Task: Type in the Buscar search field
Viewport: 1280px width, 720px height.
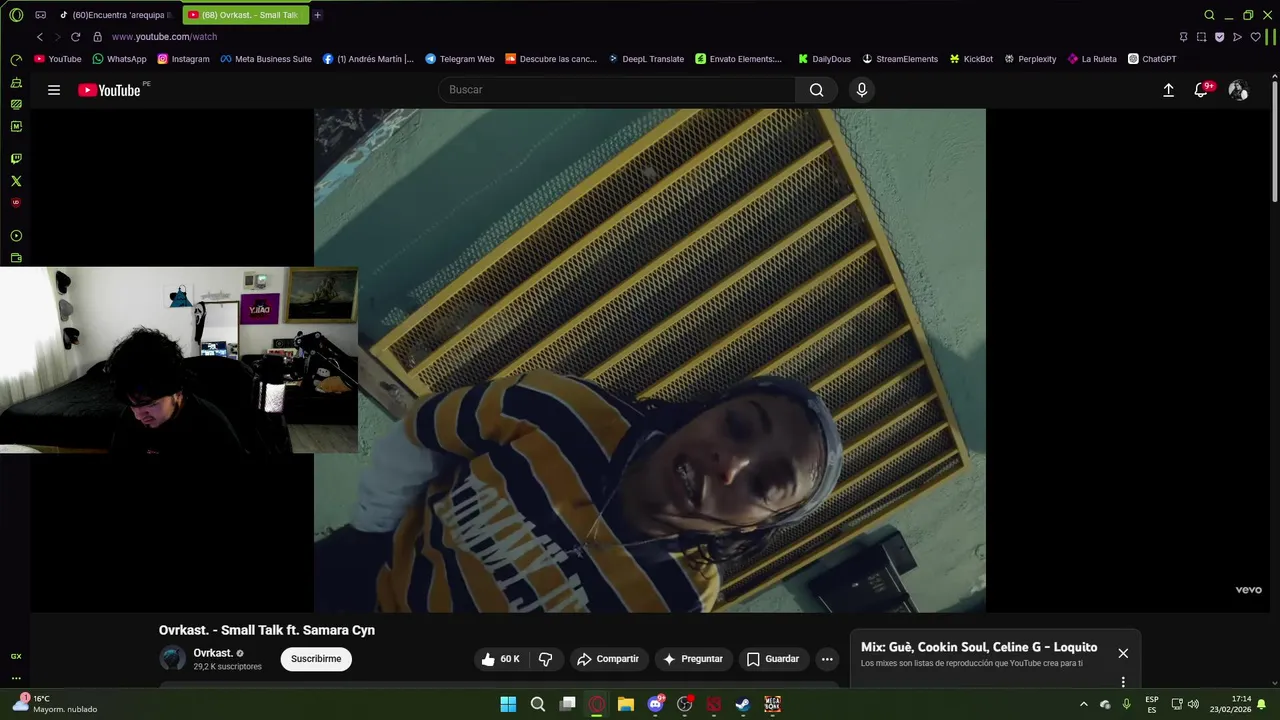Action: [617, 90]
